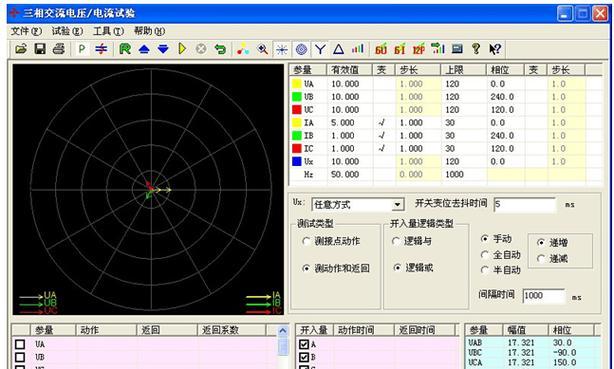Screen dimensions: 614x369
Task: Open the Ux 任意方式 dropdown
Action: coord(397,205)
